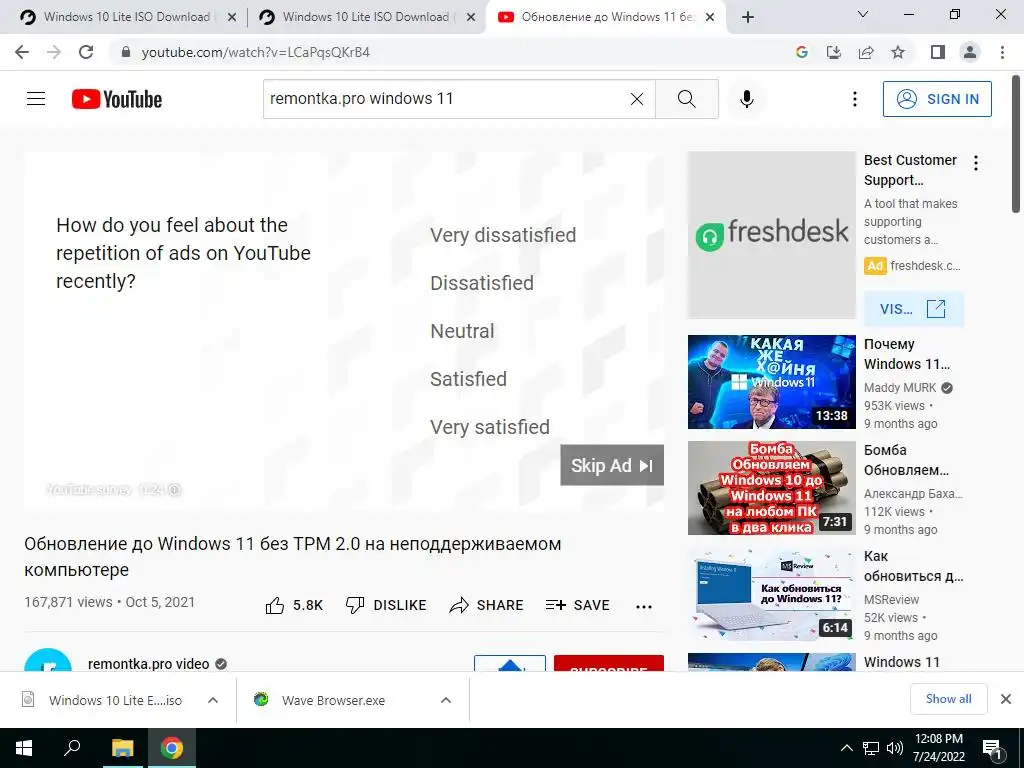Image resolution: width=1024 pixels, height=768 pixels.
Task: Open the tab search dropdown
Action: click(863, 14)
